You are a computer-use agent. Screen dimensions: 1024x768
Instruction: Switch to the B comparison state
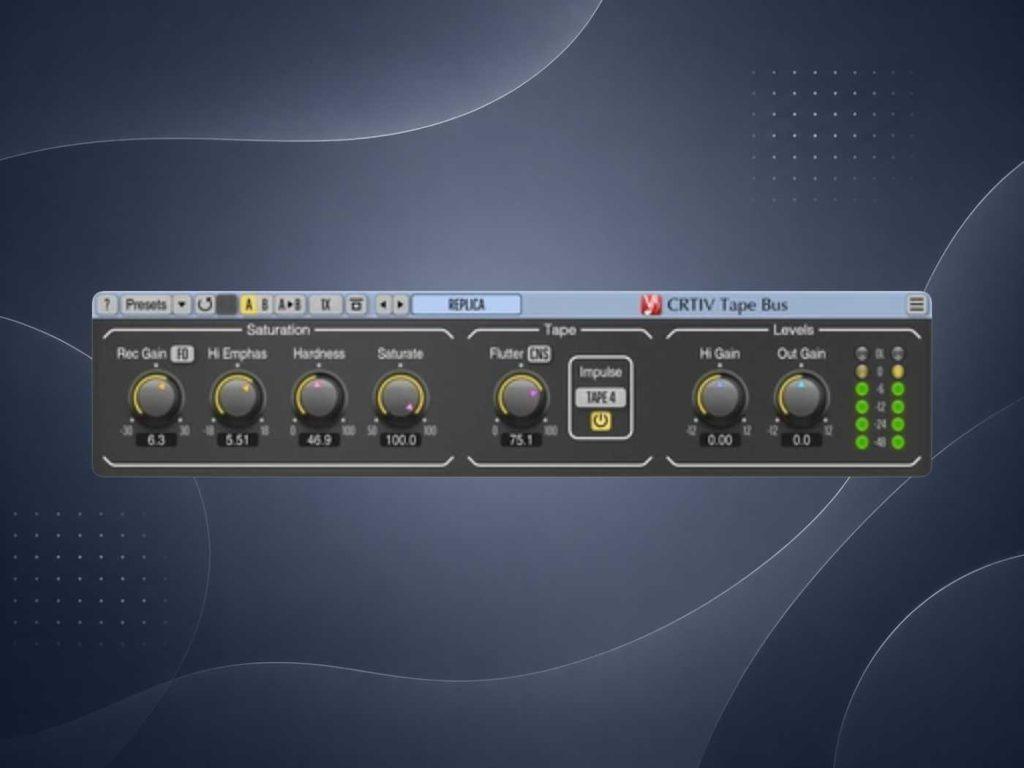[264, 305]
